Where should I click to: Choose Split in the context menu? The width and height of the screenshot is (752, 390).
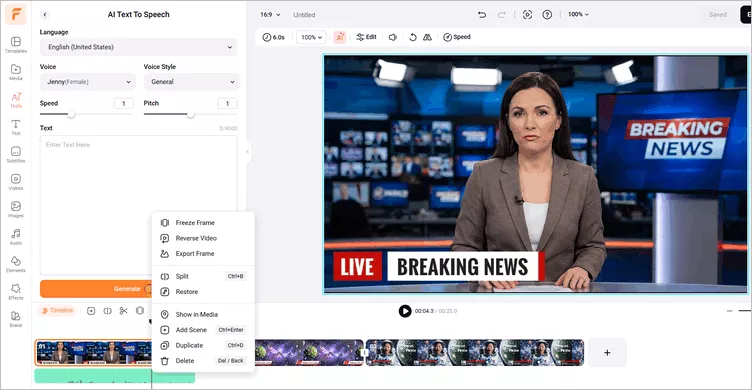[x=203, y=276]
